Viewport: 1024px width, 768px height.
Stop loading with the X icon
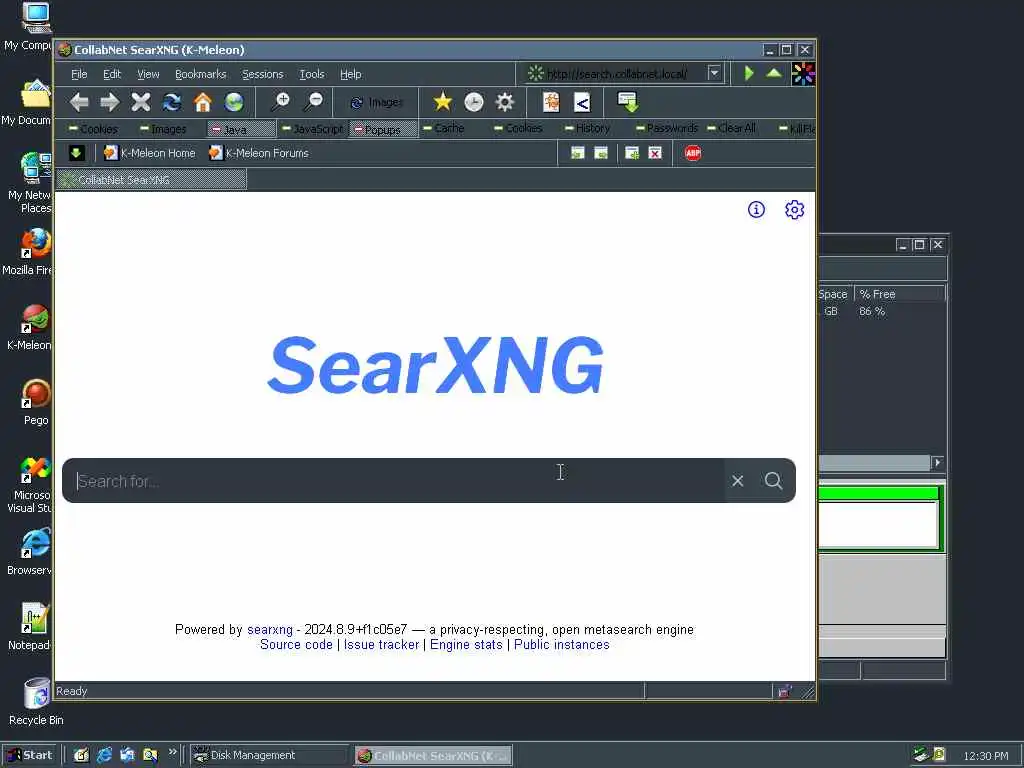(x=140, y=102)
